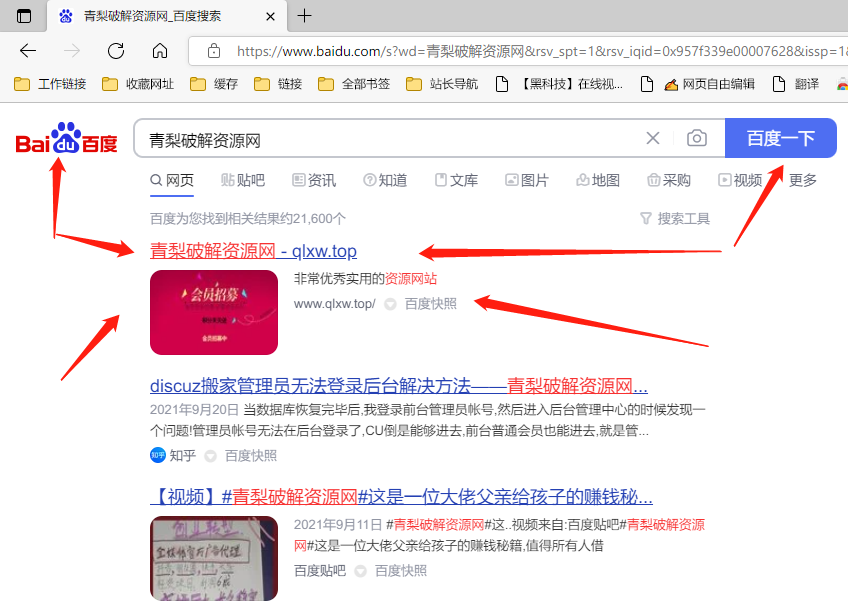This screenshot has width=848, height=613.
Task: Switch to the 知道 tab
Action: click(x=385, y=180)
